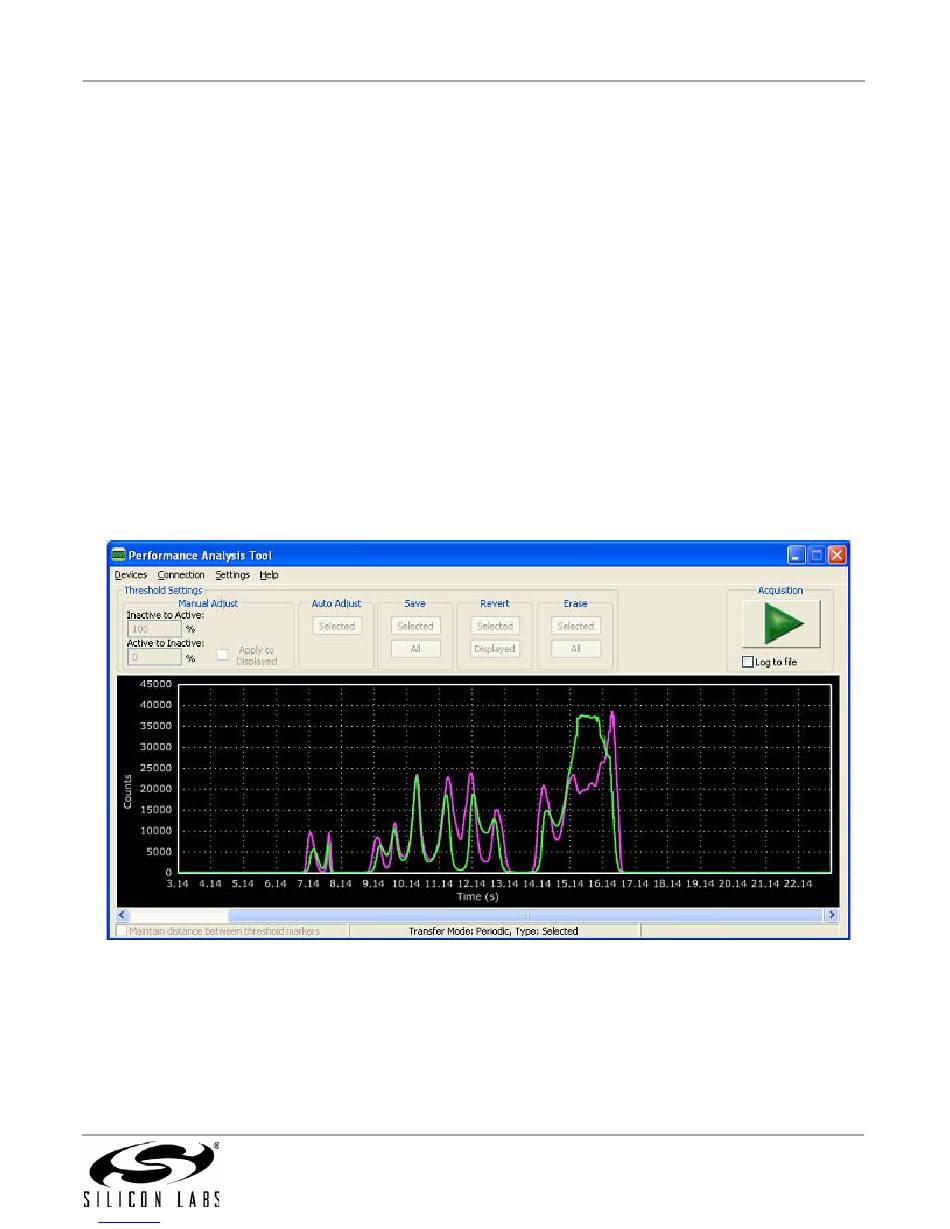Click the Erase Selected button
950x1229 pixels.
coord(575,626)
